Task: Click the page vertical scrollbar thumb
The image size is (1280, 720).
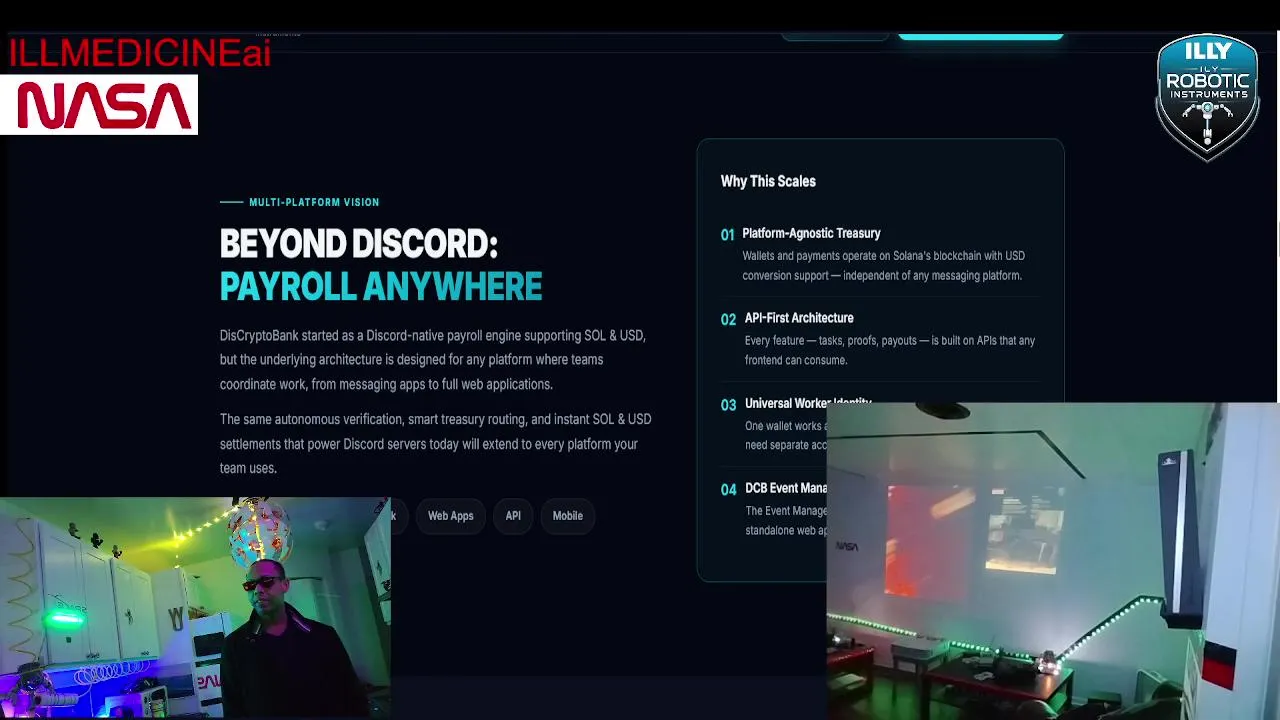Action: pyautogui.click(x=1277, y=240)
